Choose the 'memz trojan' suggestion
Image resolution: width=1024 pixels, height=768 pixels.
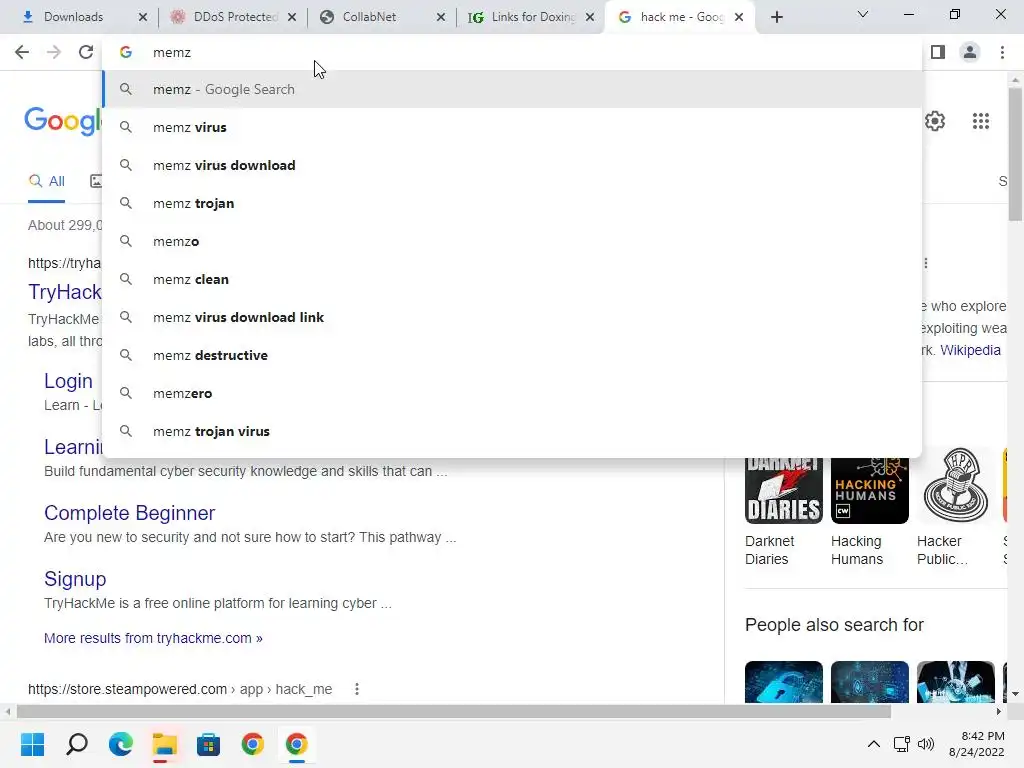pyautogui.click(x=512, y=203)
